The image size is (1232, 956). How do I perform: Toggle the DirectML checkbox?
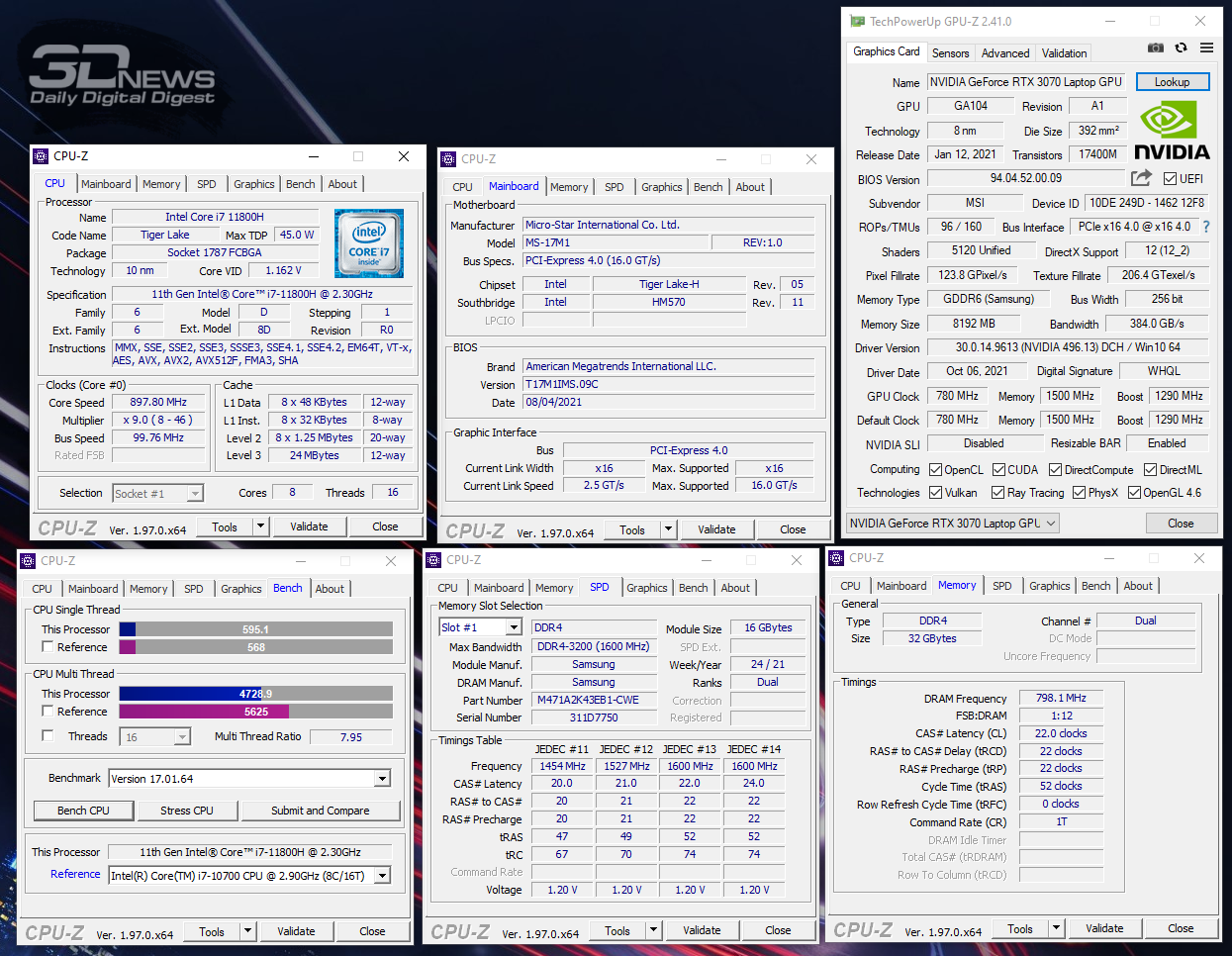click(x=1150, y=470)
